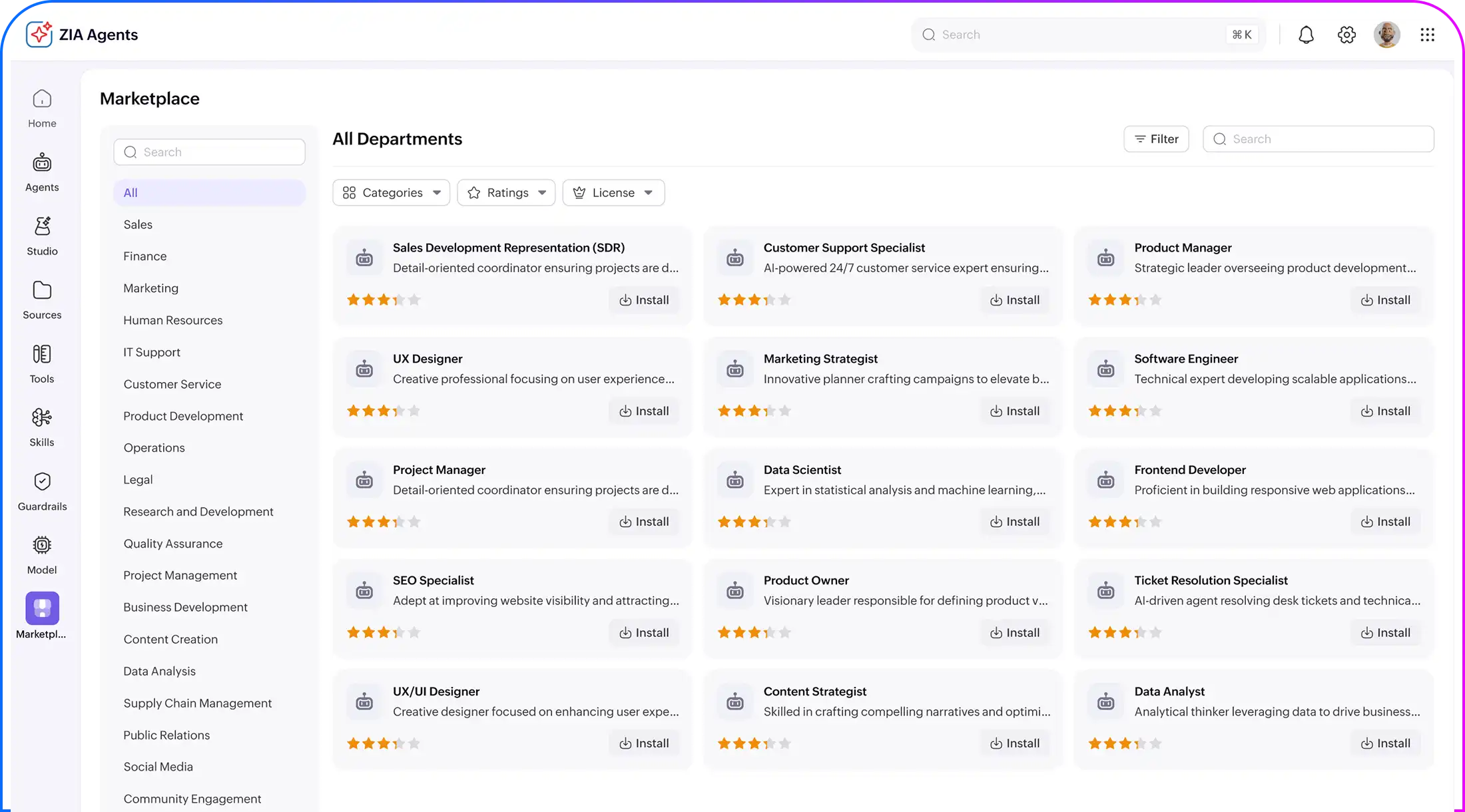Go to Studio in left sidebar
Screen dimensions: 1465x812
coord(42,236)
